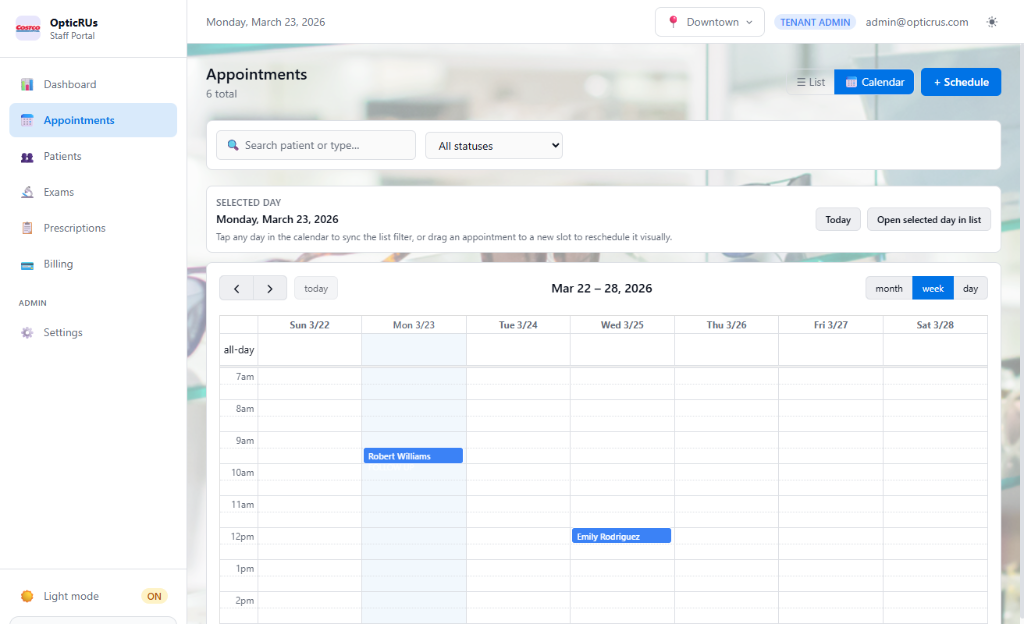This screenshot has width=1024, height=624.
Task: Switch Light mode toggle off
Action: pos(154,596)
